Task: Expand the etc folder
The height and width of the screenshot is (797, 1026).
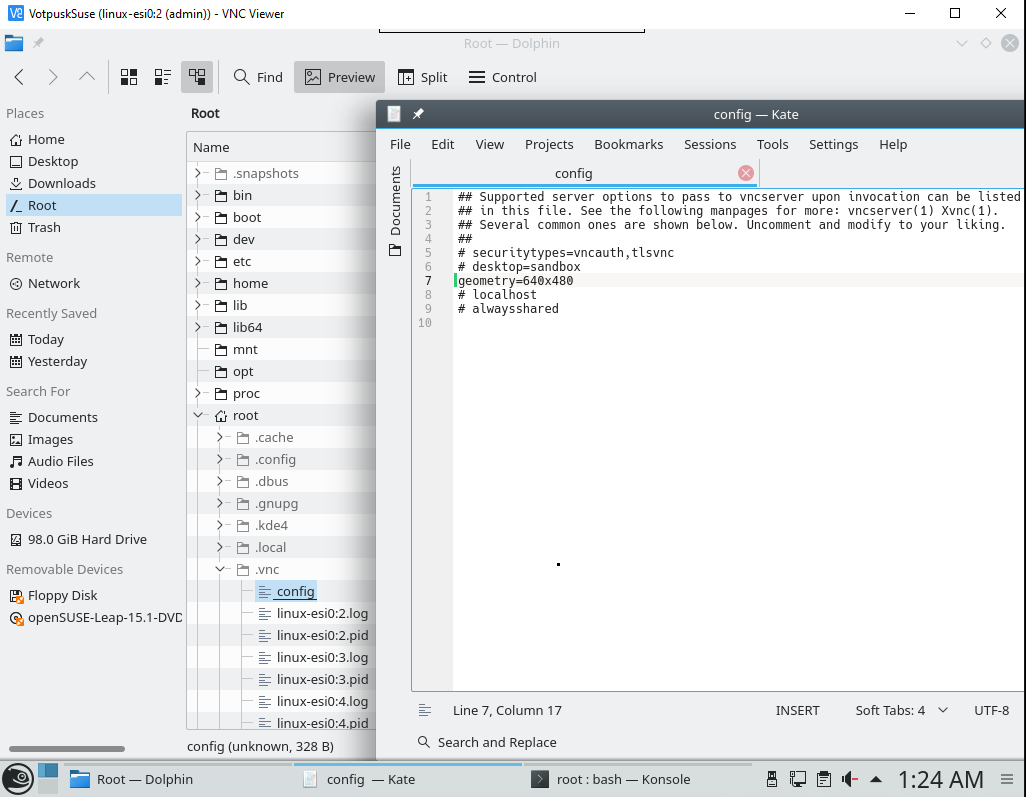Action: click(x=198, y=261)
